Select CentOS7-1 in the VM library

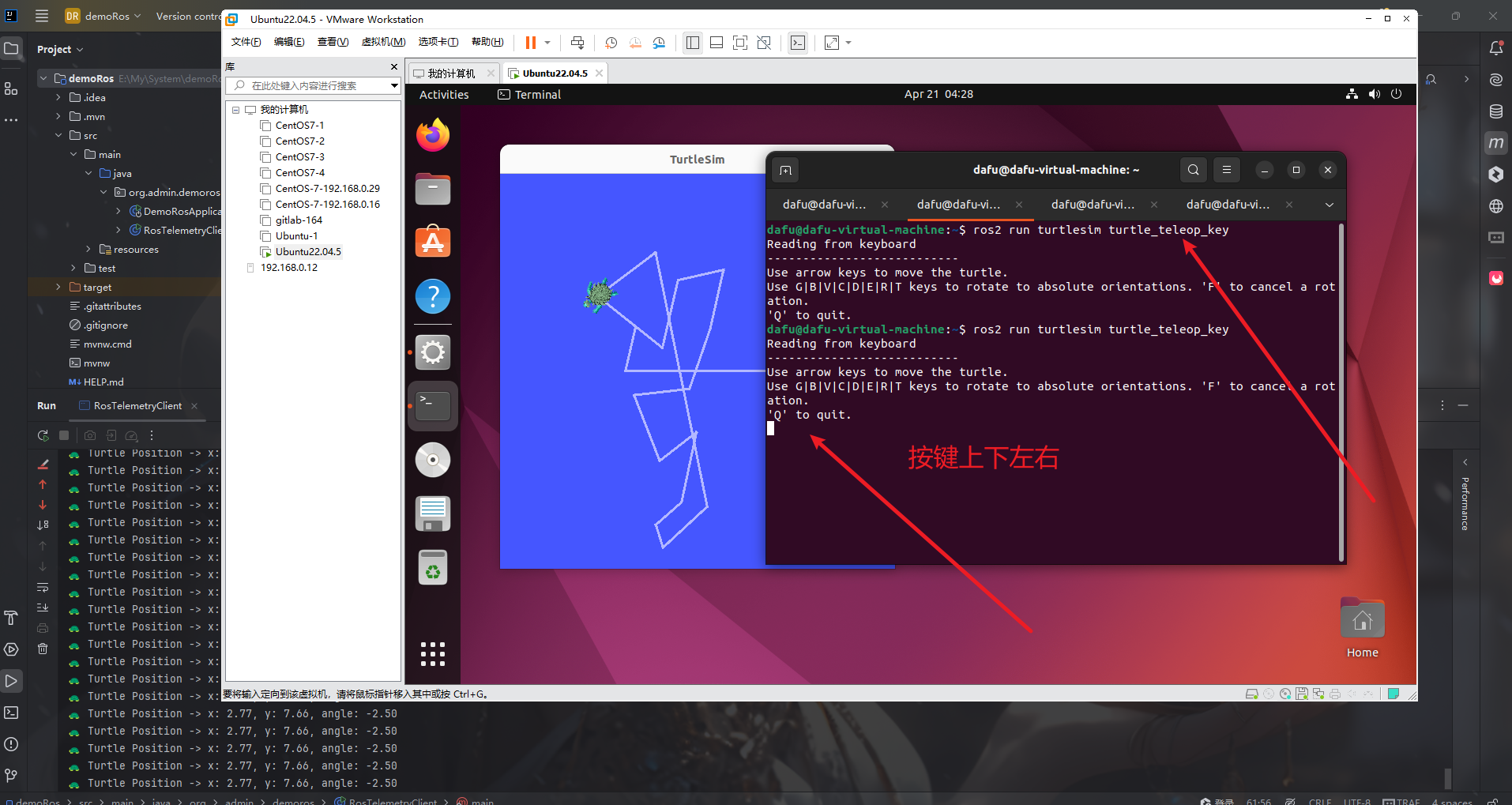[299, 126]
